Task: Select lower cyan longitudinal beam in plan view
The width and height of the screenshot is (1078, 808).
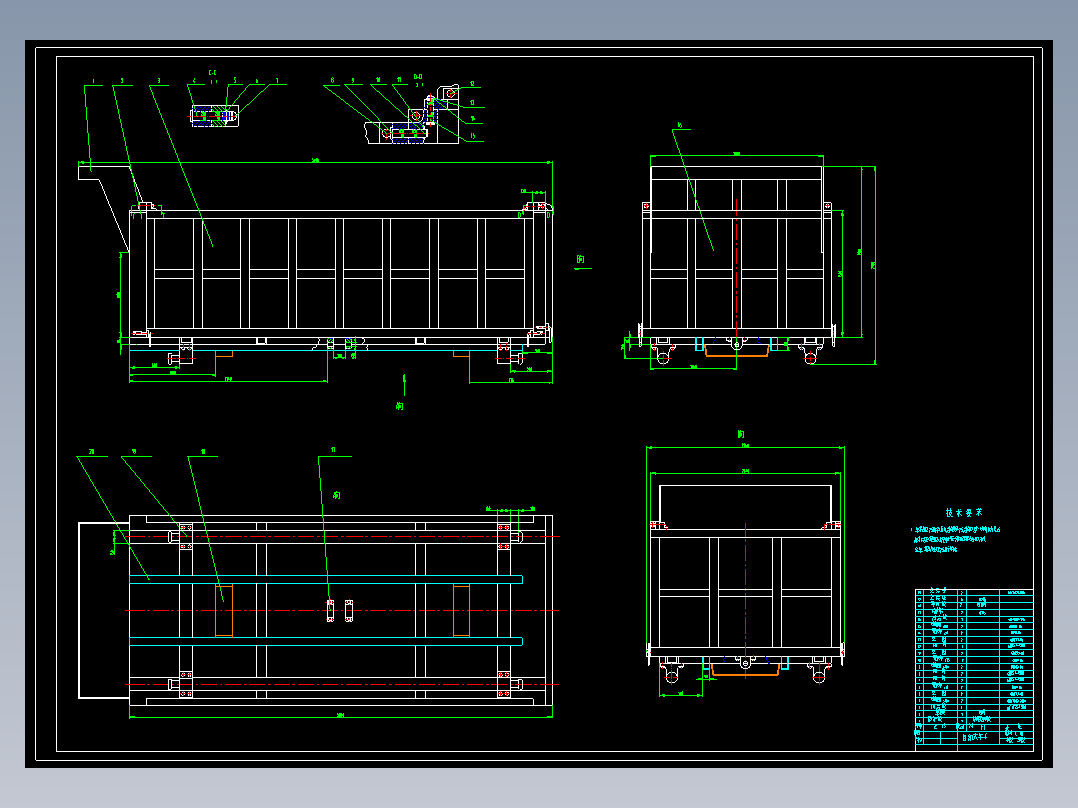Action: coord(326,642)
